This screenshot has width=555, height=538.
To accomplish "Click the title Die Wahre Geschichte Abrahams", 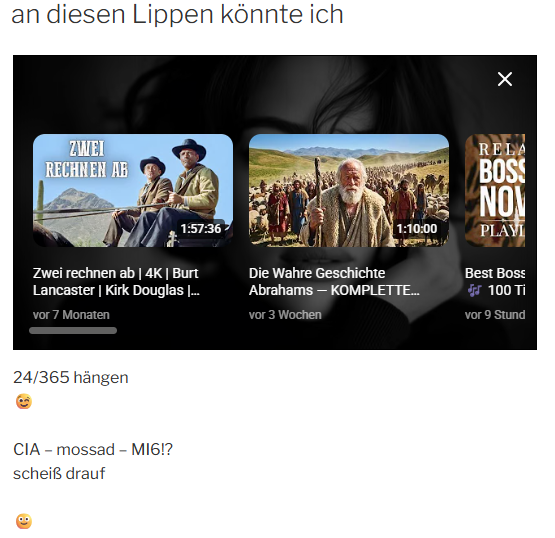I will click(334, 282).
